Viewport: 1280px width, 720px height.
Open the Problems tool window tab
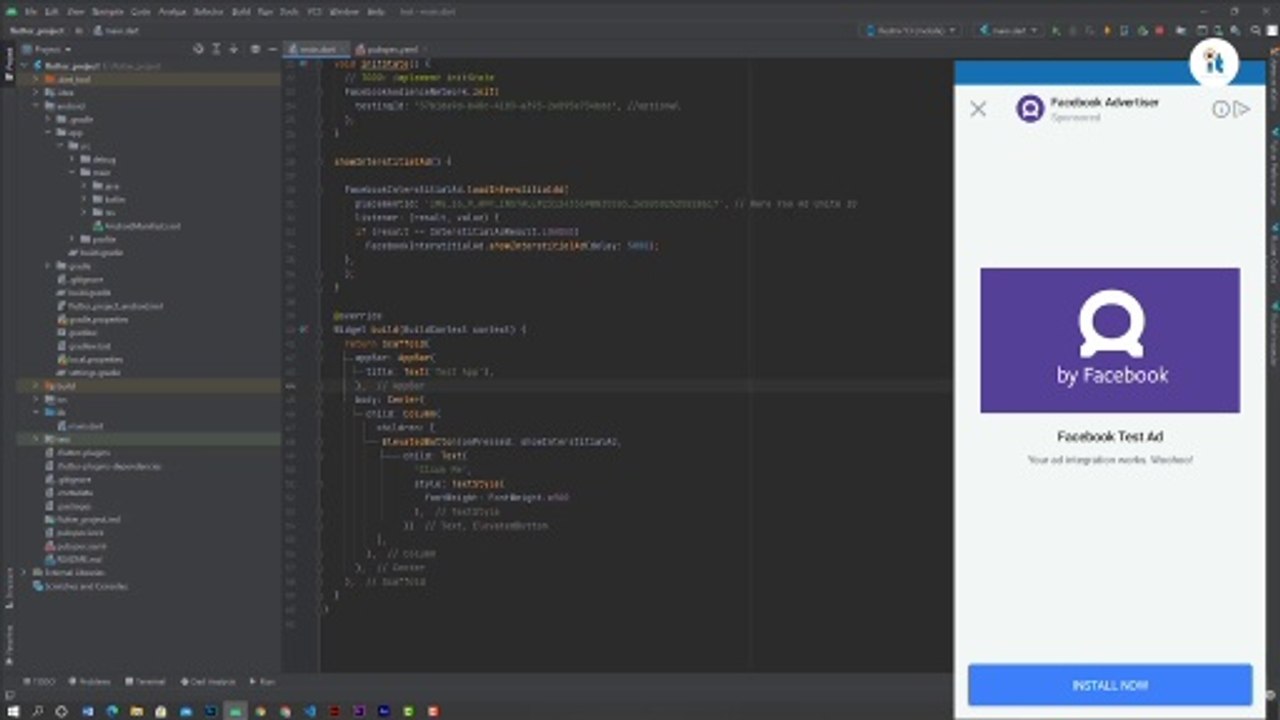[x=90, y=681]
